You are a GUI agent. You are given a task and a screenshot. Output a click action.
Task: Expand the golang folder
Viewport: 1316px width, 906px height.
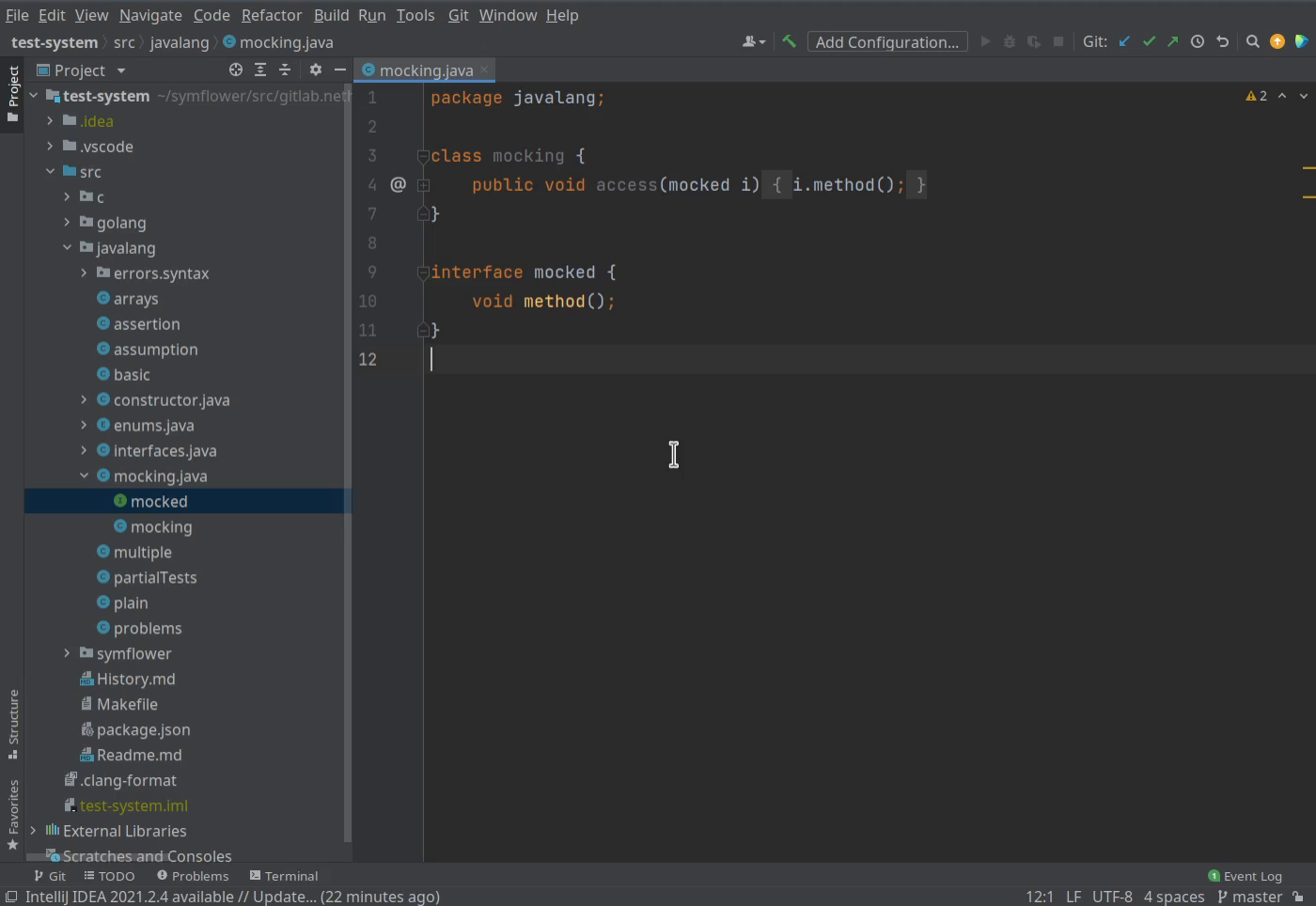tap(67, 223)
